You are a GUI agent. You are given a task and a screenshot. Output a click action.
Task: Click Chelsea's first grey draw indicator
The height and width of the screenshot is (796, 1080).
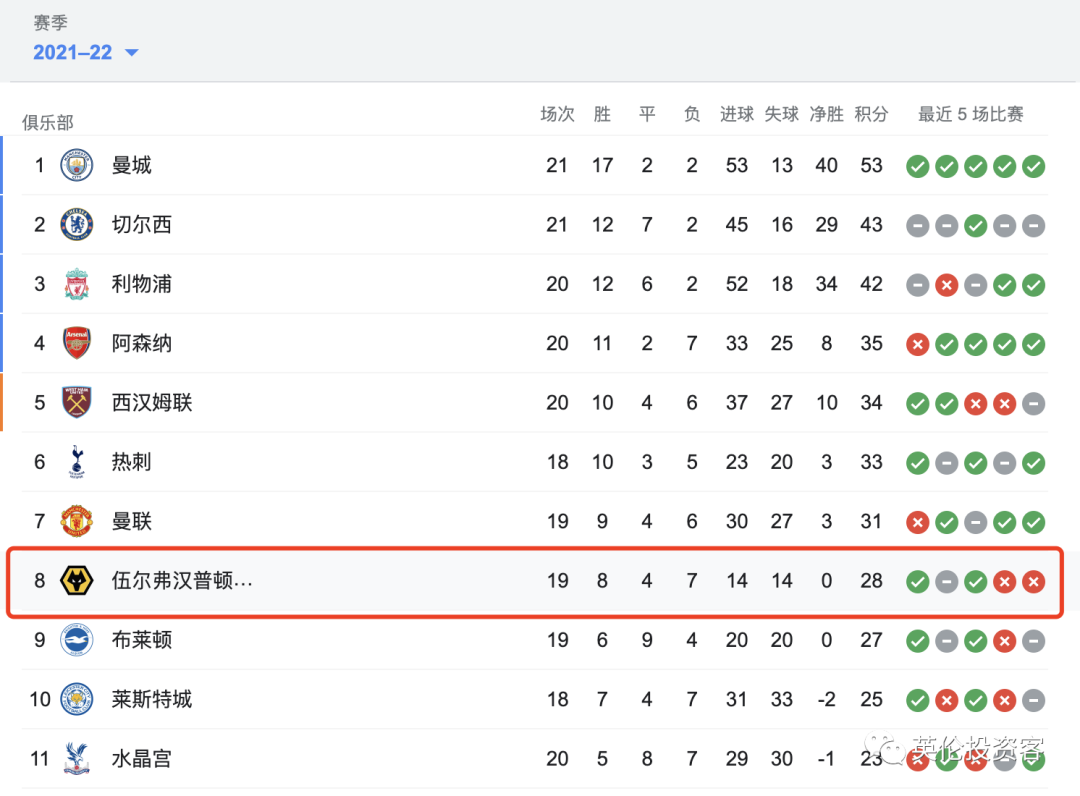click(917, 225)
